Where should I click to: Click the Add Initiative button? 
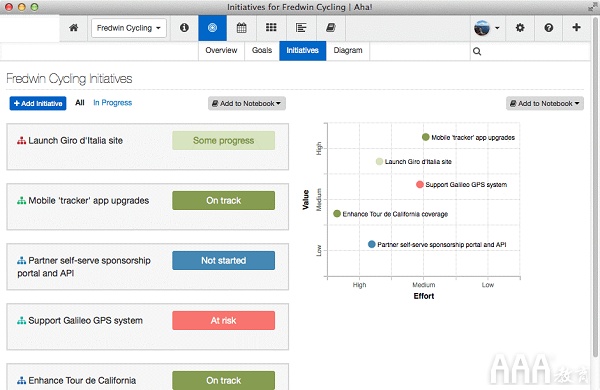coord(38,103)
